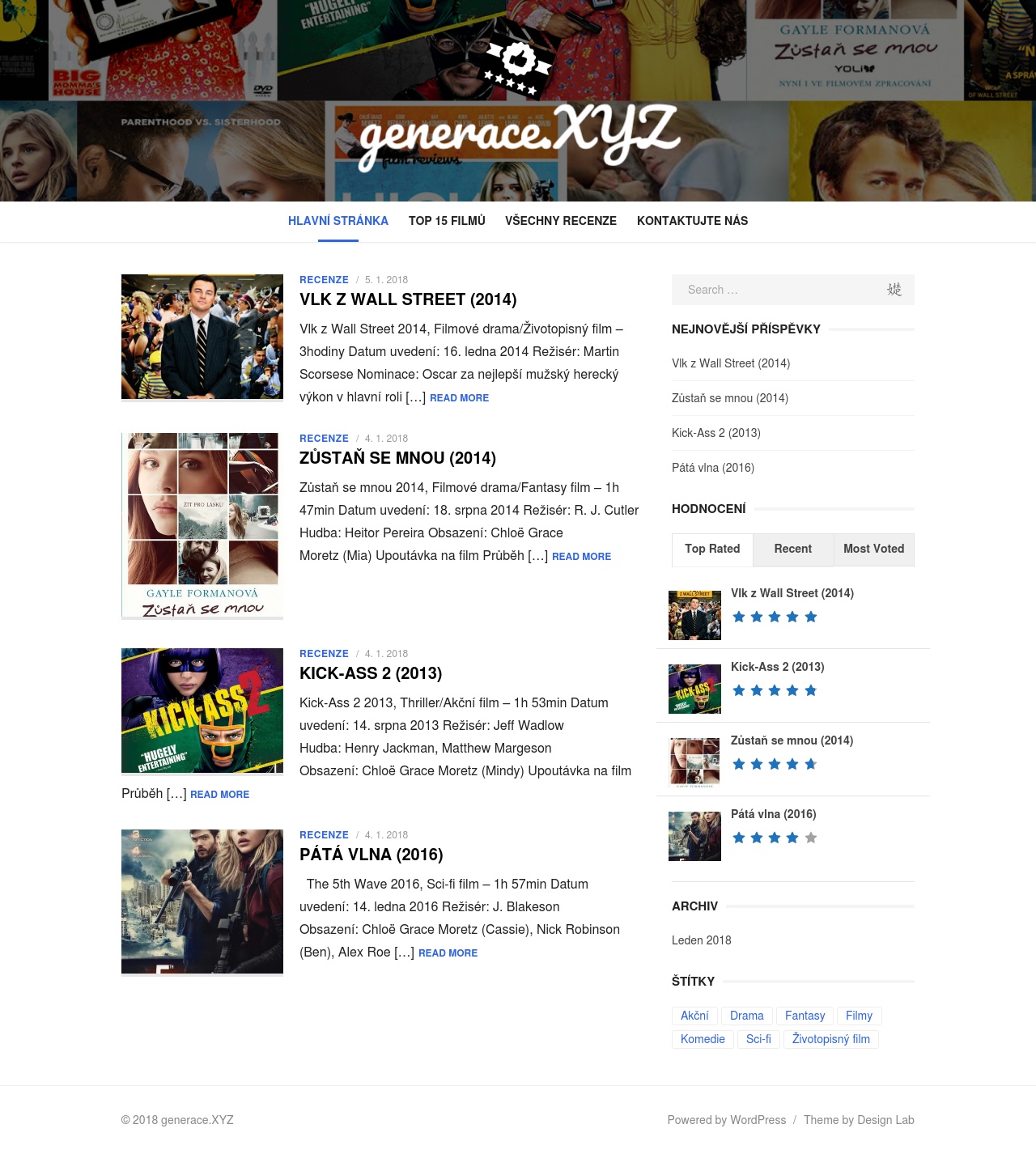Image resolution: width=1036 pixels, height=1154 pixels.
Task: Open the Pátá vlna (2016) post title
Action: [372, 855]
